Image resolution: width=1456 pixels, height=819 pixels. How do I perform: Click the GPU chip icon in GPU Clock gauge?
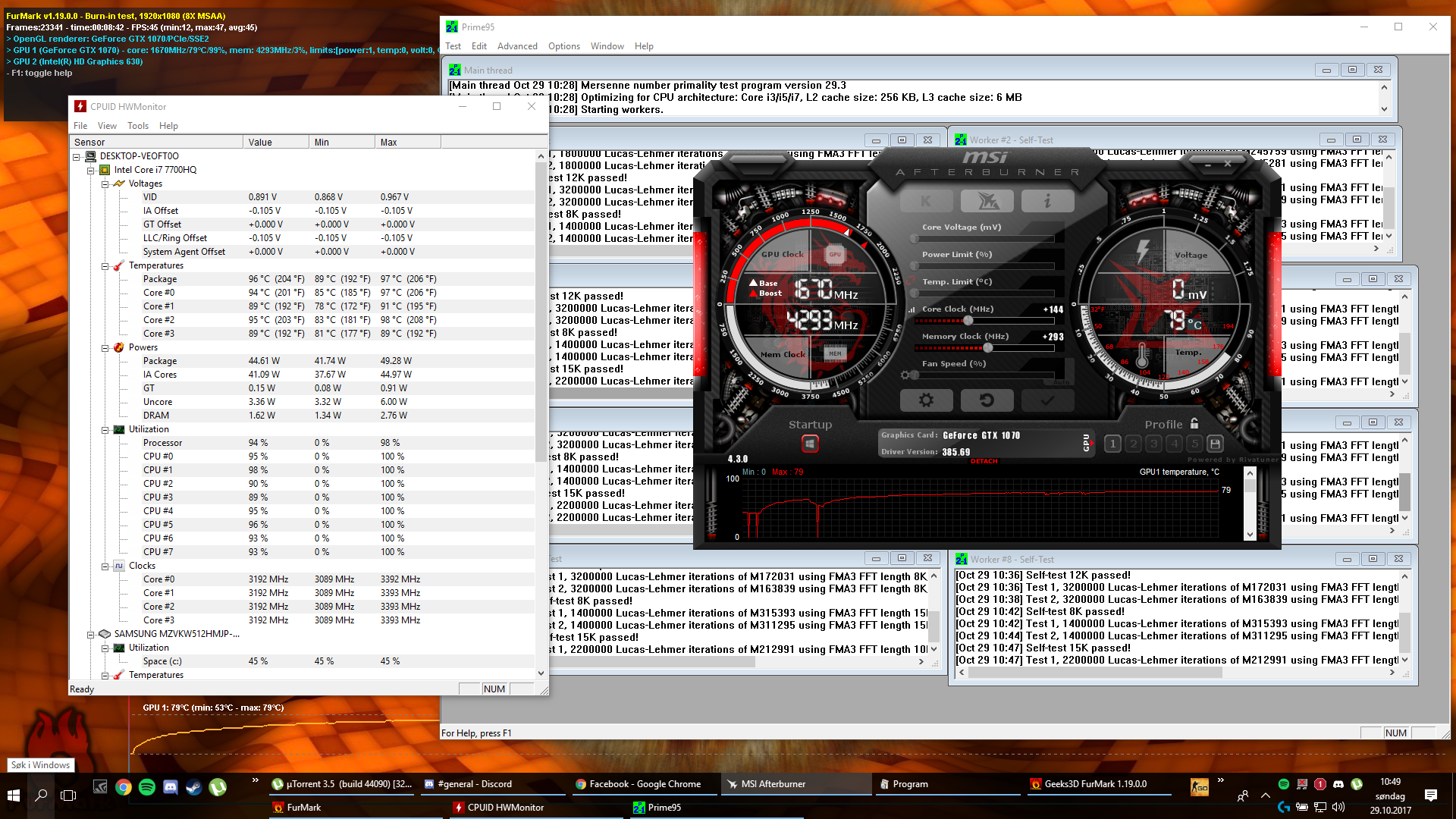835,254
